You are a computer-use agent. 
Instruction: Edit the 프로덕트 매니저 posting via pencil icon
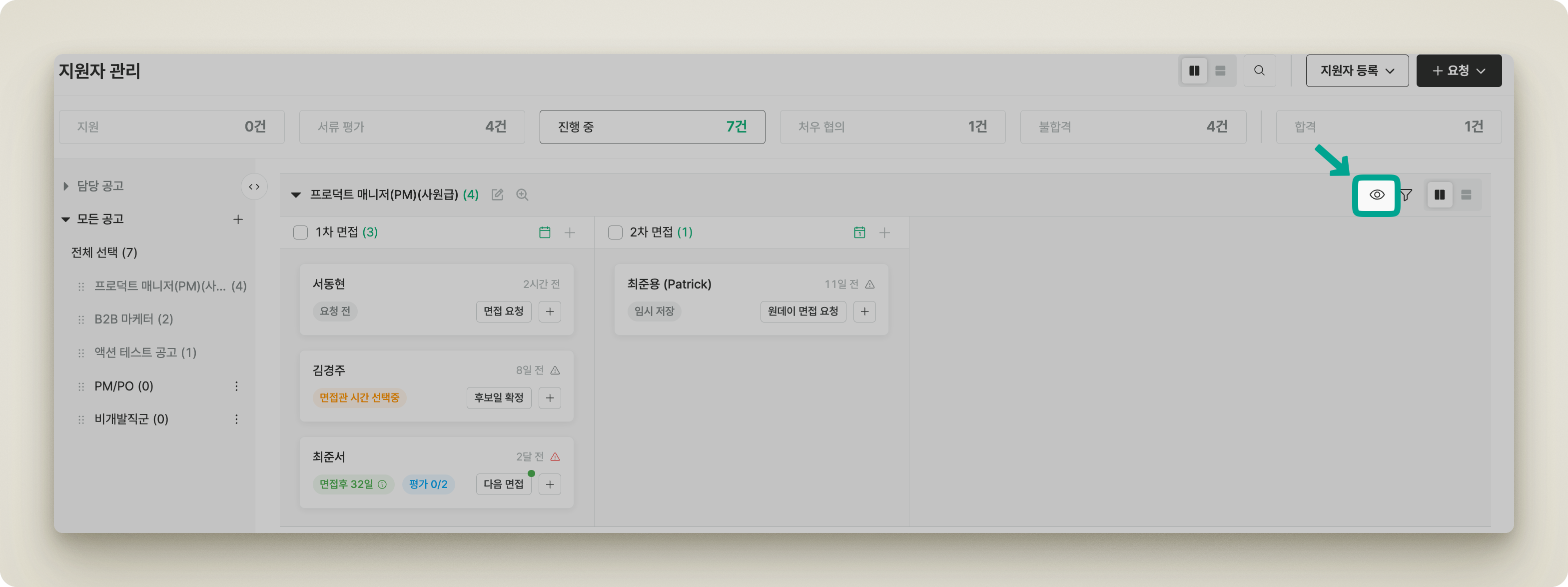click(x=497, y=195)
